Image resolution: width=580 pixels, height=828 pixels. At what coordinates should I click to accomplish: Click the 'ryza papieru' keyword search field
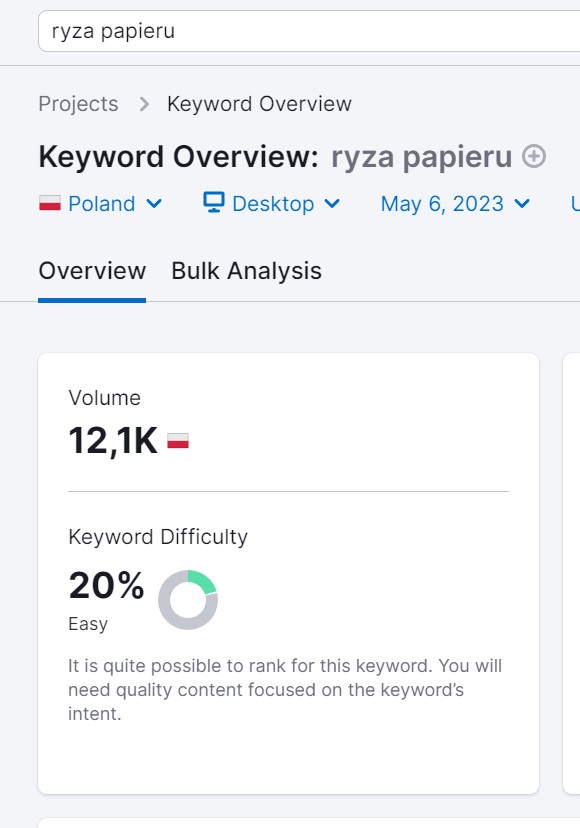pyautogui.click(x=310, y=31)
